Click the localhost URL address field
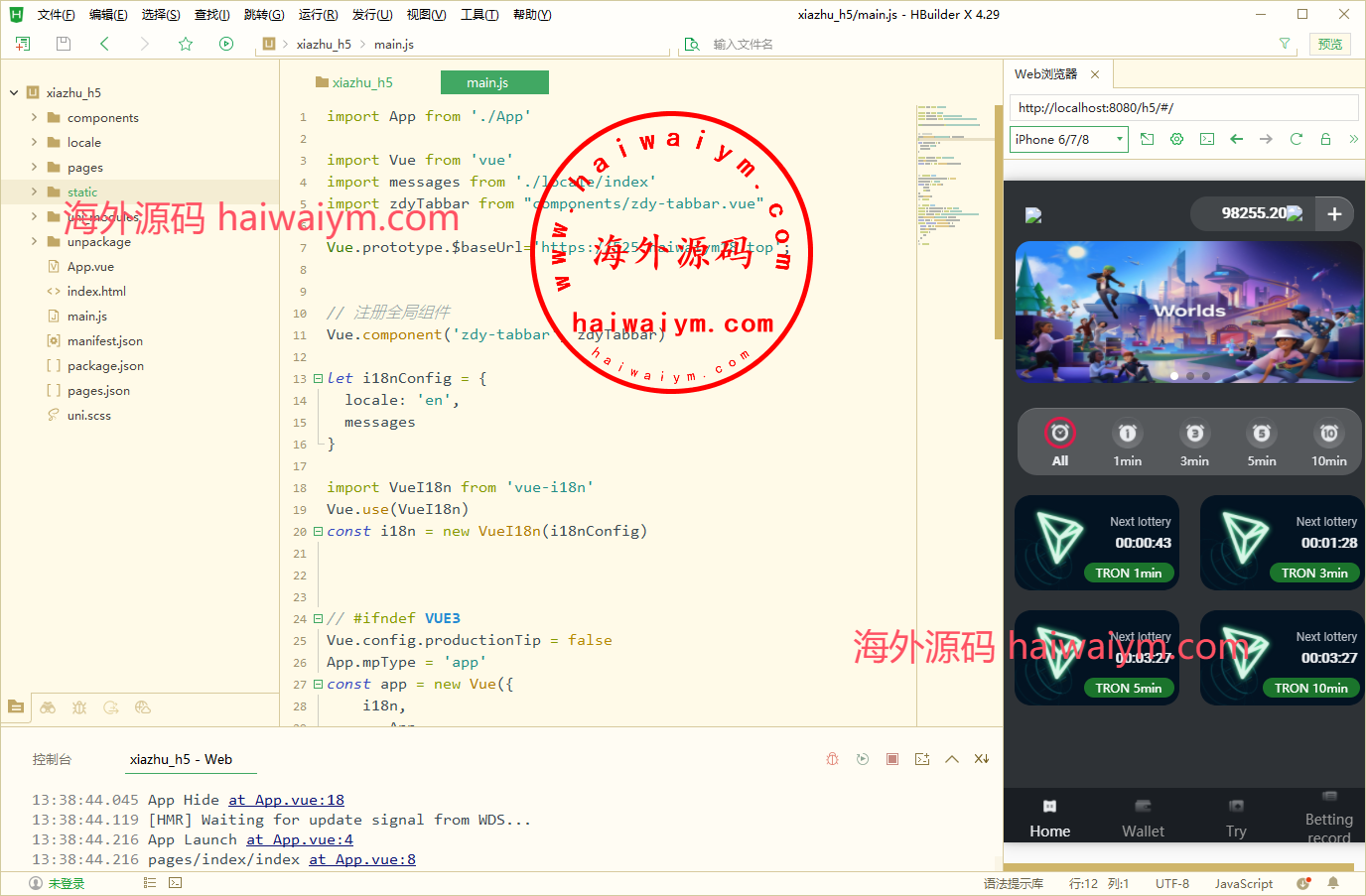 (x=1181, y=107)
